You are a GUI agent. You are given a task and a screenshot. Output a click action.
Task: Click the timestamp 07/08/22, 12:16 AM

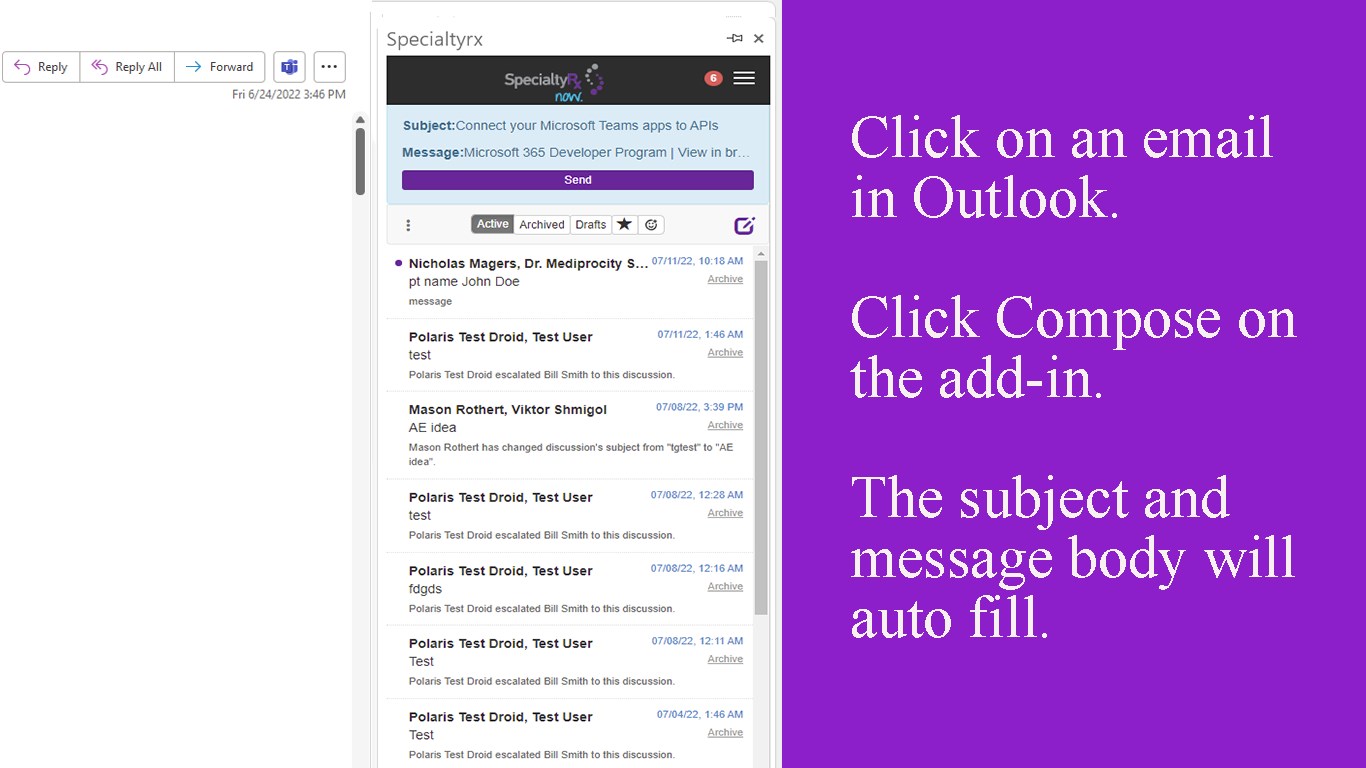coord(697,568)
